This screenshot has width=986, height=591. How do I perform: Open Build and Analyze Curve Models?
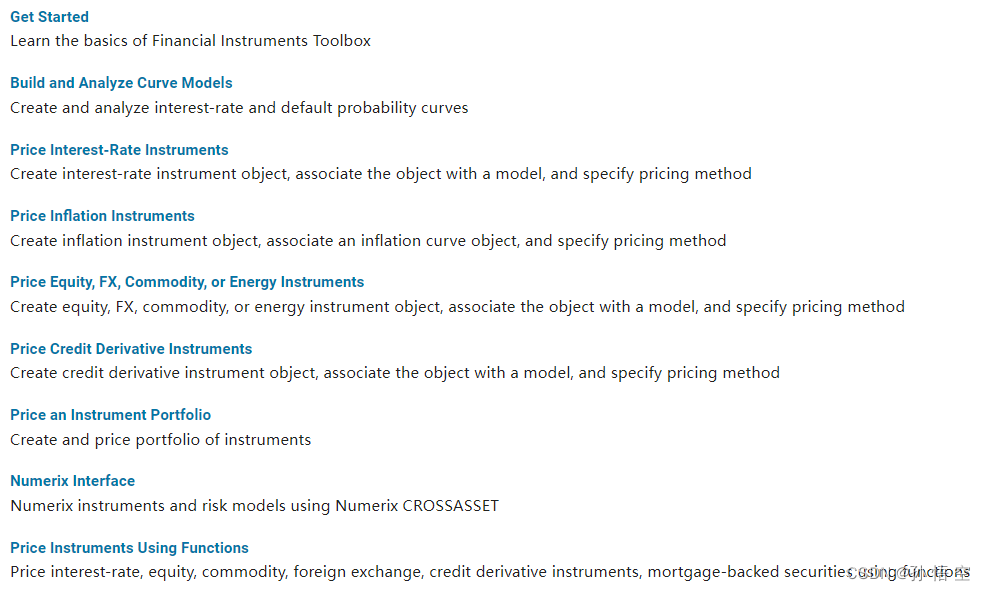[x=121, y=83]
